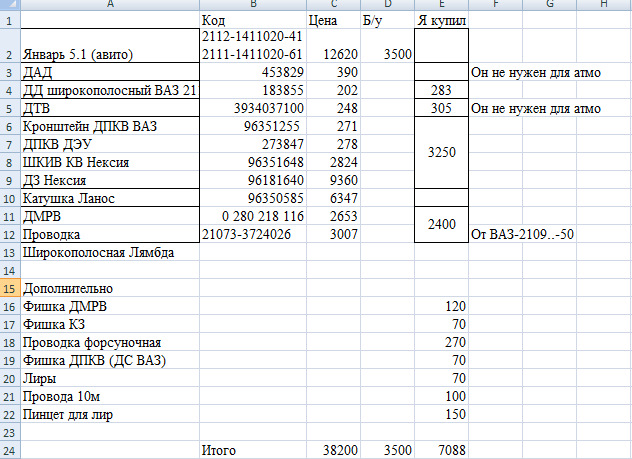Click the 'Итого' cell

(x=253, y=450)
